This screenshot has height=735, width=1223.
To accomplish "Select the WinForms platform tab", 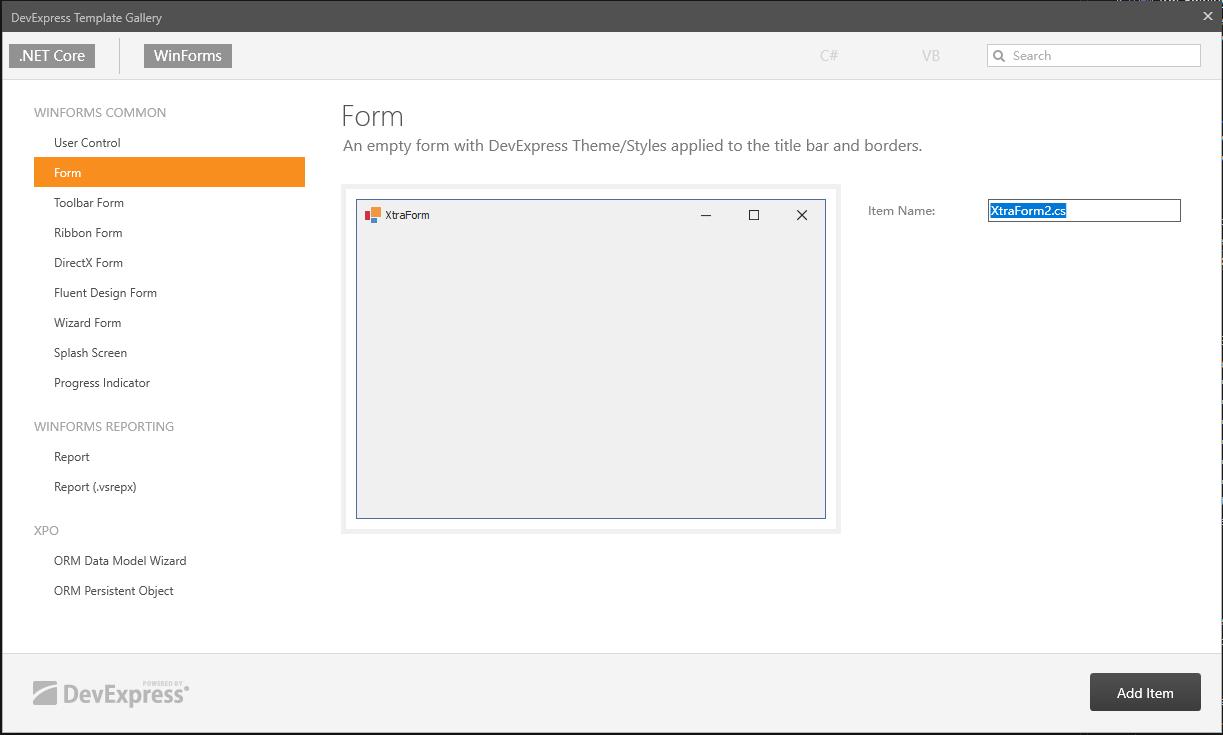I will click(187, 56).
